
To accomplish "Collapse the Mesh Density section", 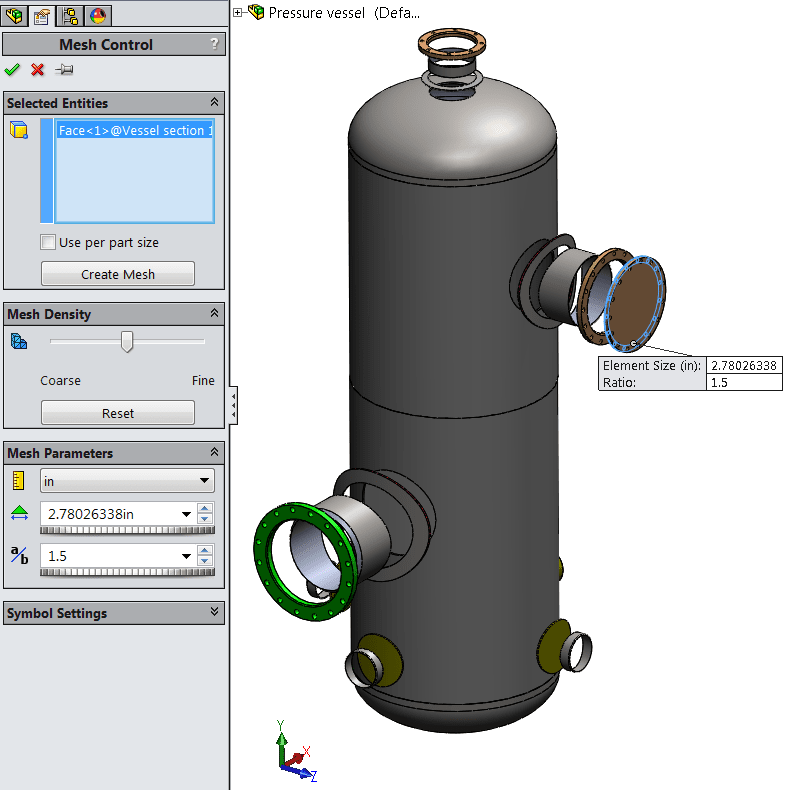I will 214,314.
